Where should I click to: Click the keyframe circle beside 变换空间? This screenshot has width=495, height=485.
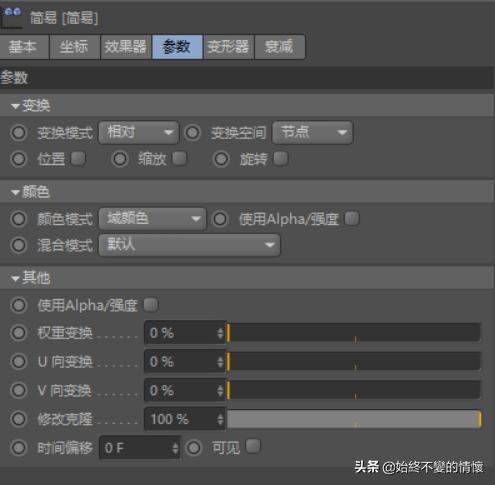(193, 133)
